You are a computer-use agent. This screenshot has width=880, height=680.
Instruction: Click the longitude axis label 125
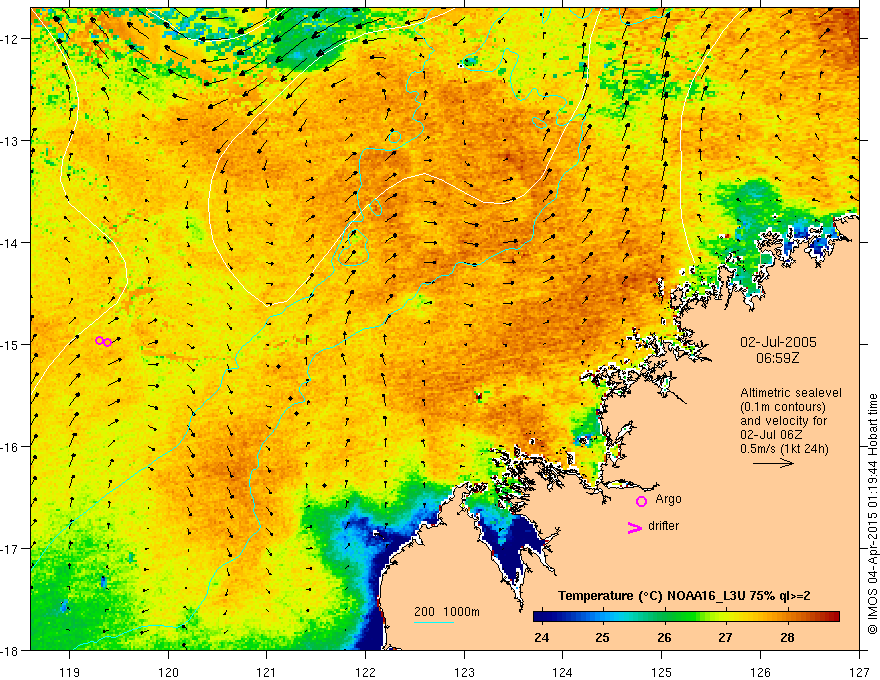point(662,672)
